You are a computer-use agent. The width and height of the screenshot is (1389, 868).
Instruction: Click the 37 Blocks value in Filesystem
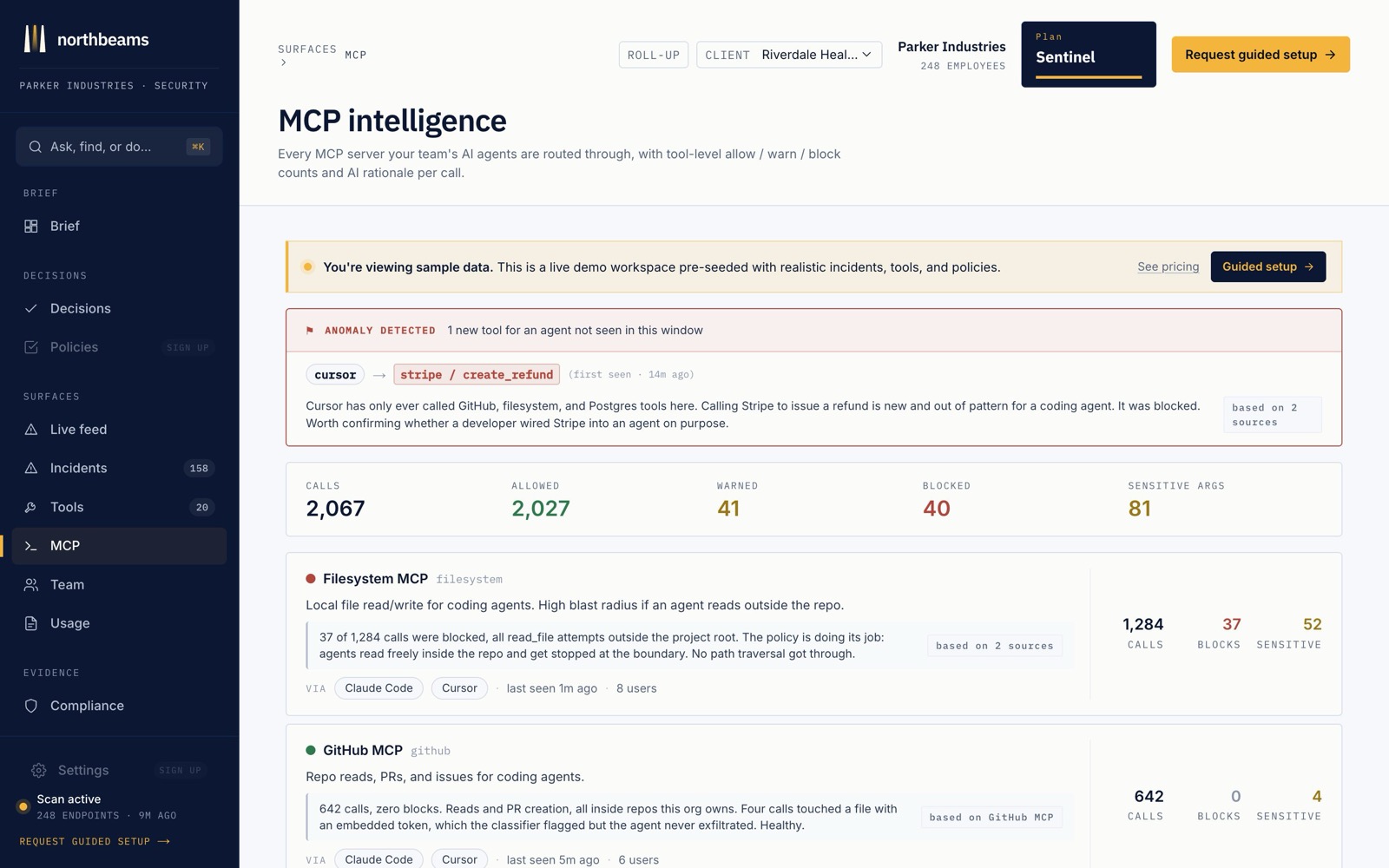(1232, 625)
